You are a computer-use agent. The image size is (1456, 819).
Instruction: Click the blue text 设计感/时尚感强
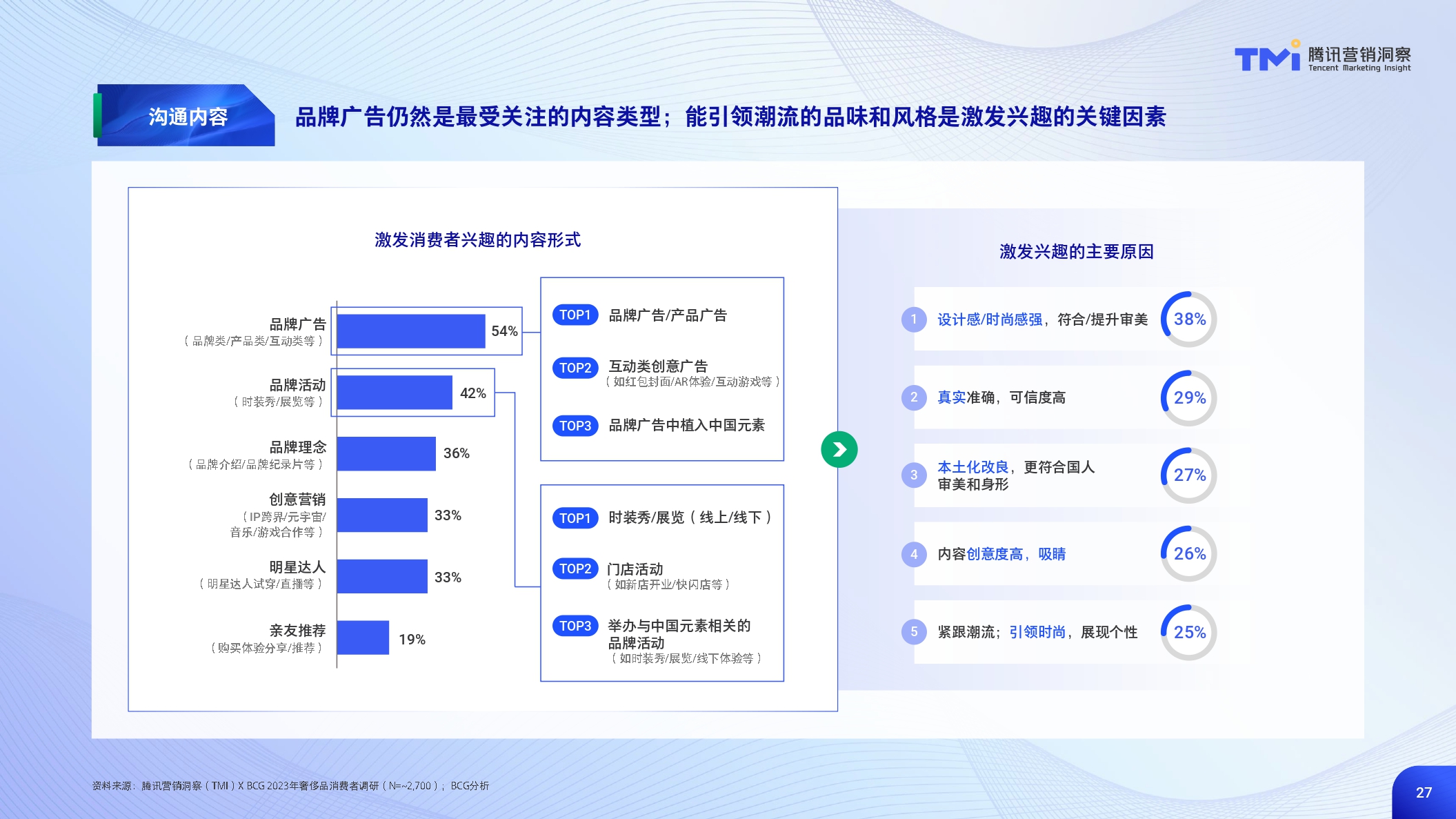pos(989,319)
